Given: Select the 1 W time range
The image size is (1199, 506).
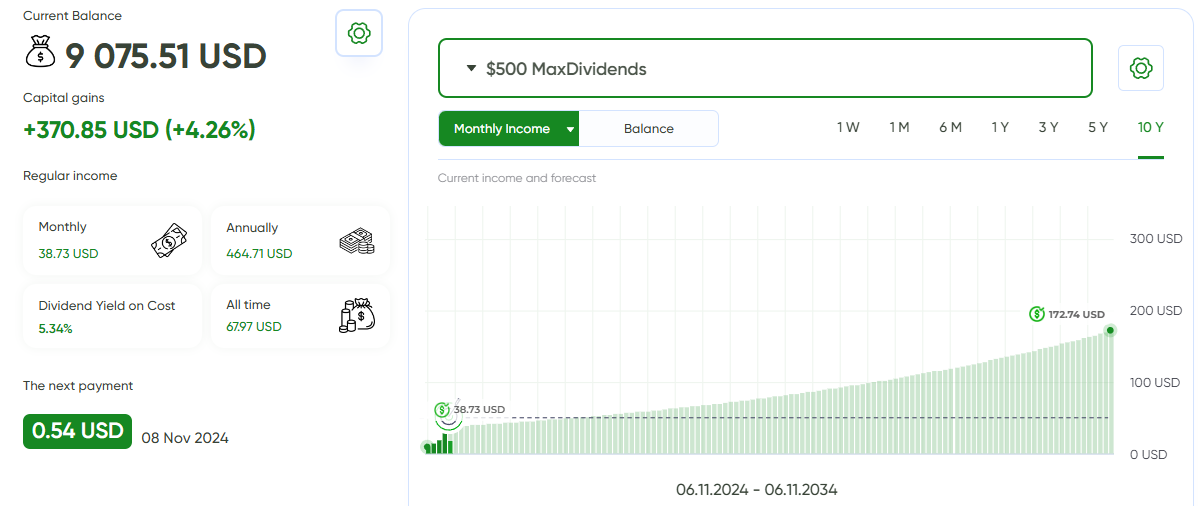Looking at the screenshot, I should click(x=848, y=128).
